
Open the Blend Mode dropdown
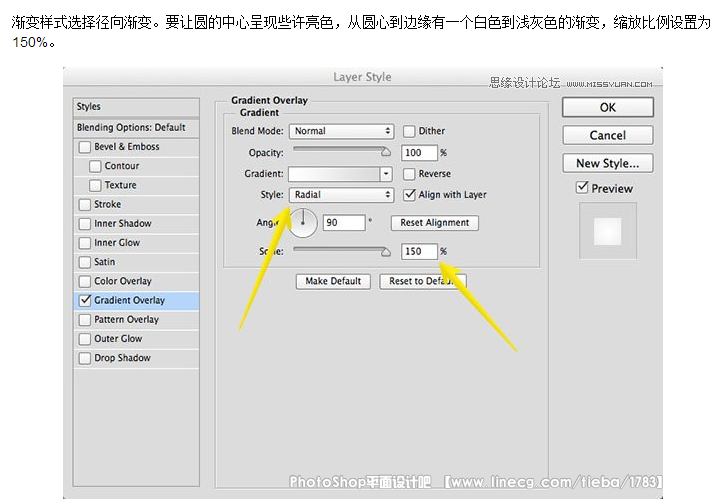click(341, 131)
